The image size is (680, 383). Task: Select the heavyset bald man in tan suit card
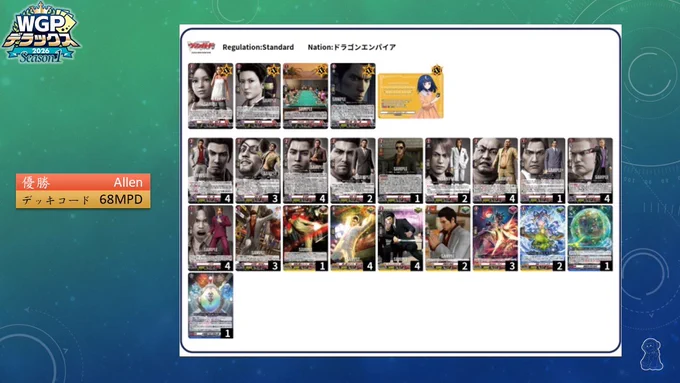(495, 170)
